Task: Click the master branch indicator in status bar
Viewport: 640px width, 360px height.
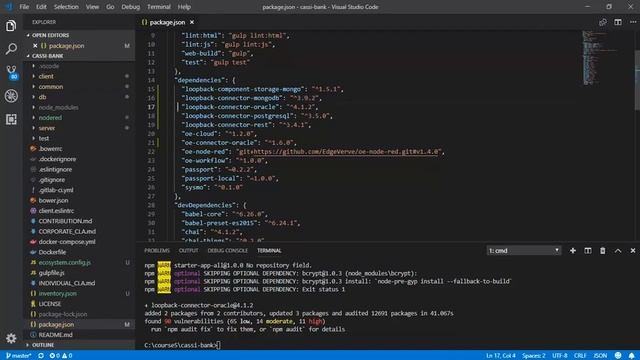Action: [x=19, y=356]
